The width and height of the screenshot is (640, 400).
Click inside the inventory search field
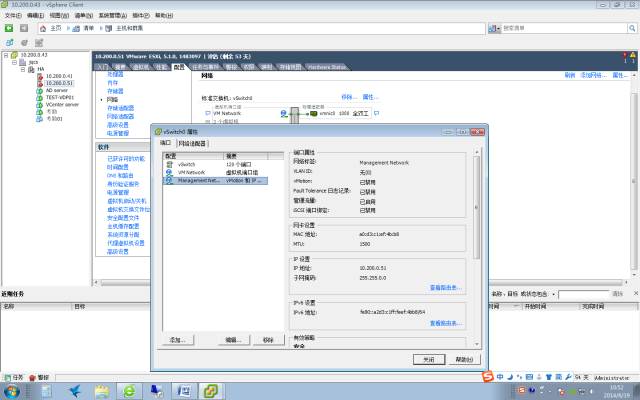[564, 28]
